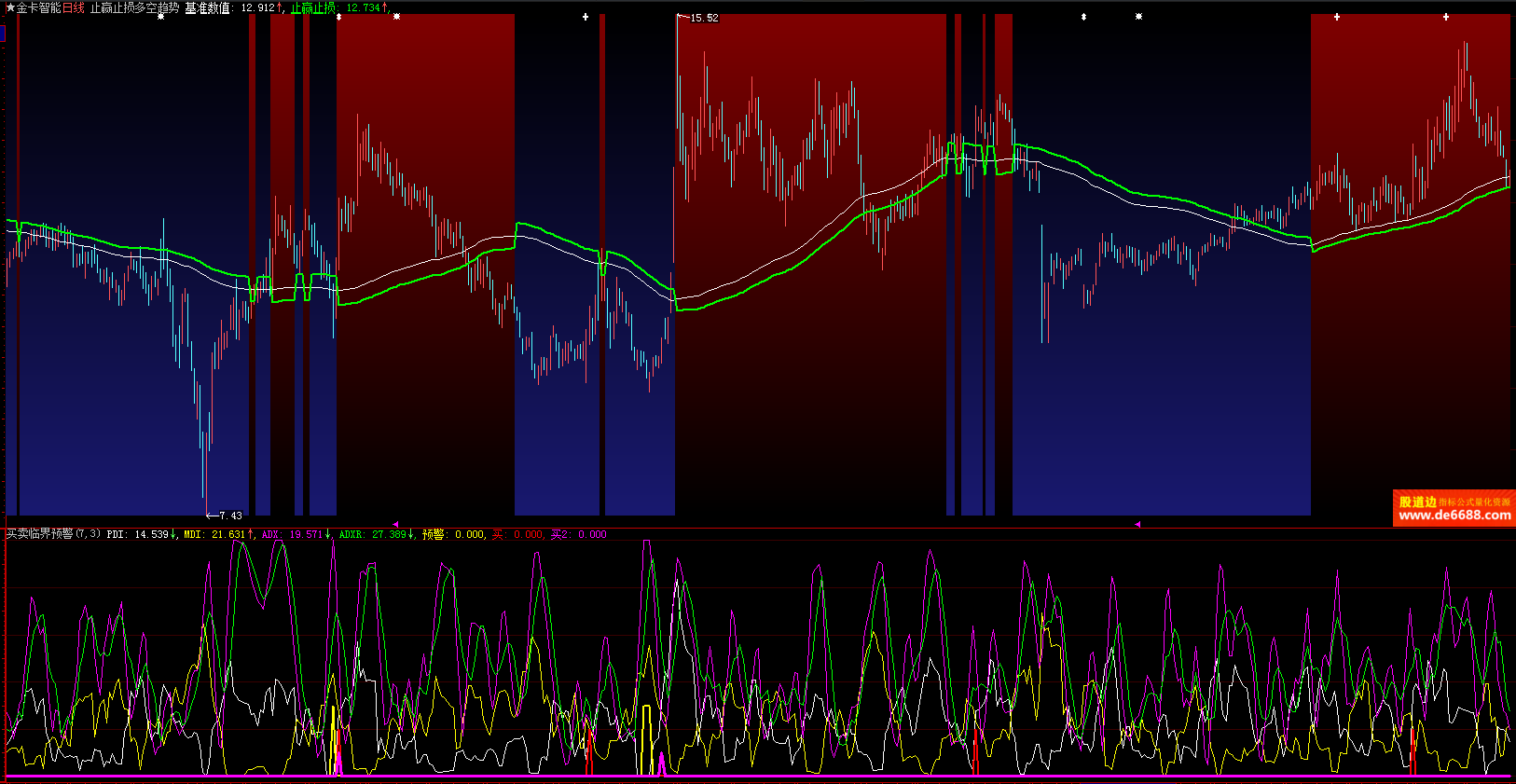Click the rightmost white plus marker atop the chart
The height and width of the screenshot is (784, 1516).
(x=1446, y=17)
